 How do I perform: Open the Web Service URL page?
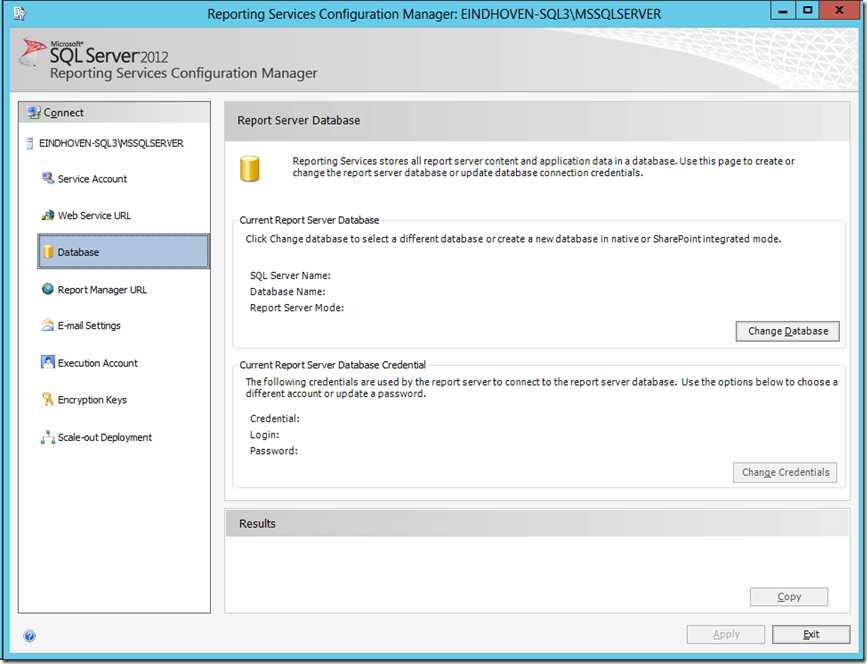pos(95,216)
